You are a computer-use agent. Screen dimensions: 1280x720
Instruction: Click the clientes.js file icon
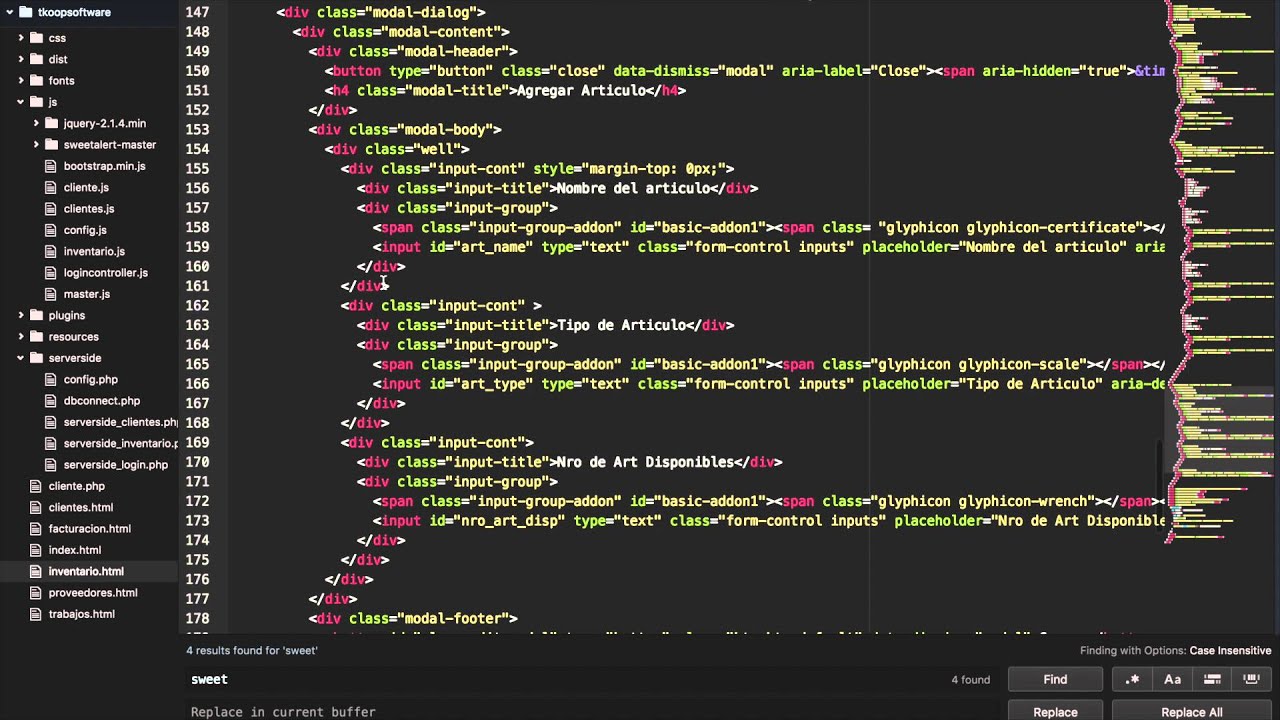pyautogui.click(x=52, y=208)
